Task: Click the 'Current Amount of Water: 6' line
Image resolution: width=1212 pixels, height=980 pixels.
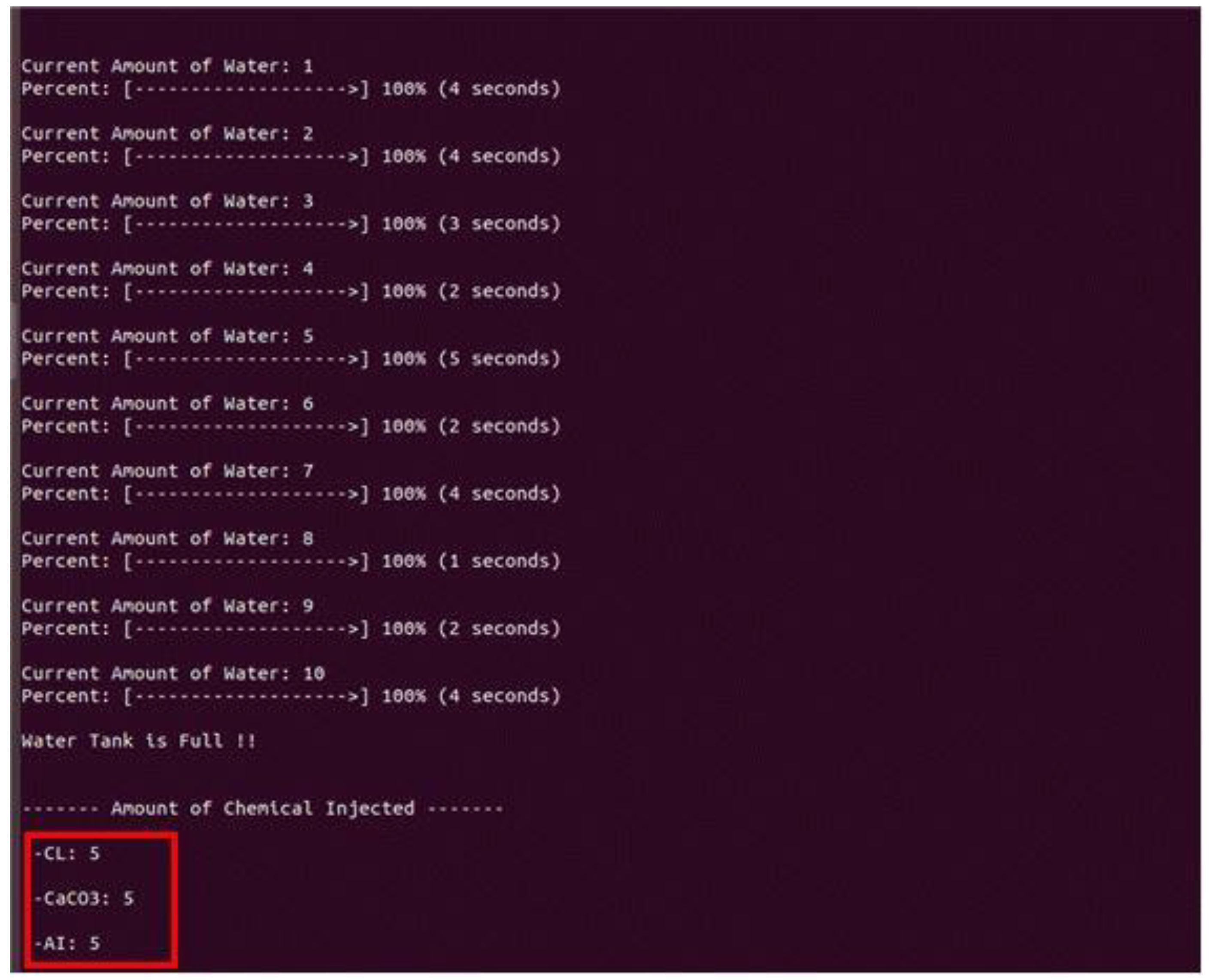Action: coord(167,404)
